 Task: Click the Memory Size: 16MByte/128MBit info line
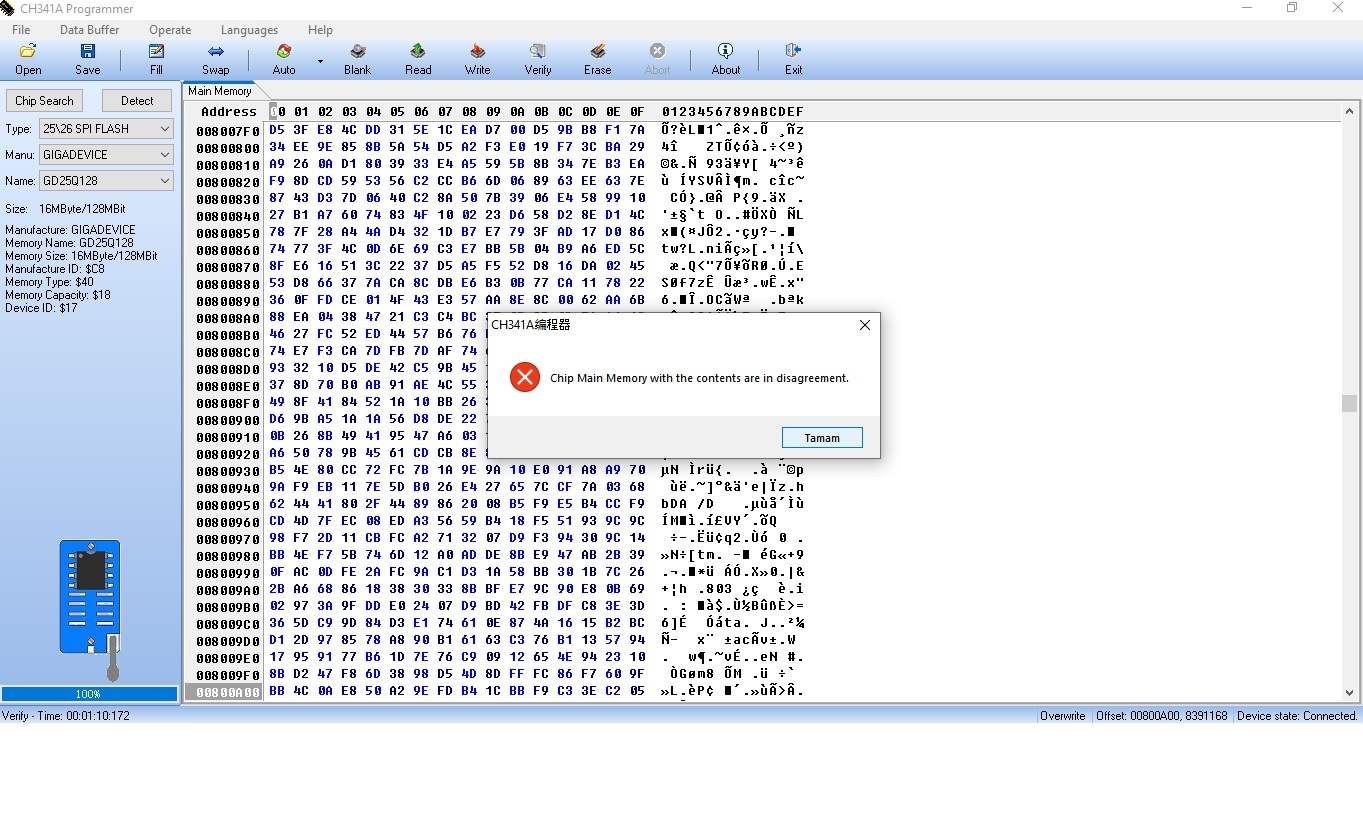[81, 256]
